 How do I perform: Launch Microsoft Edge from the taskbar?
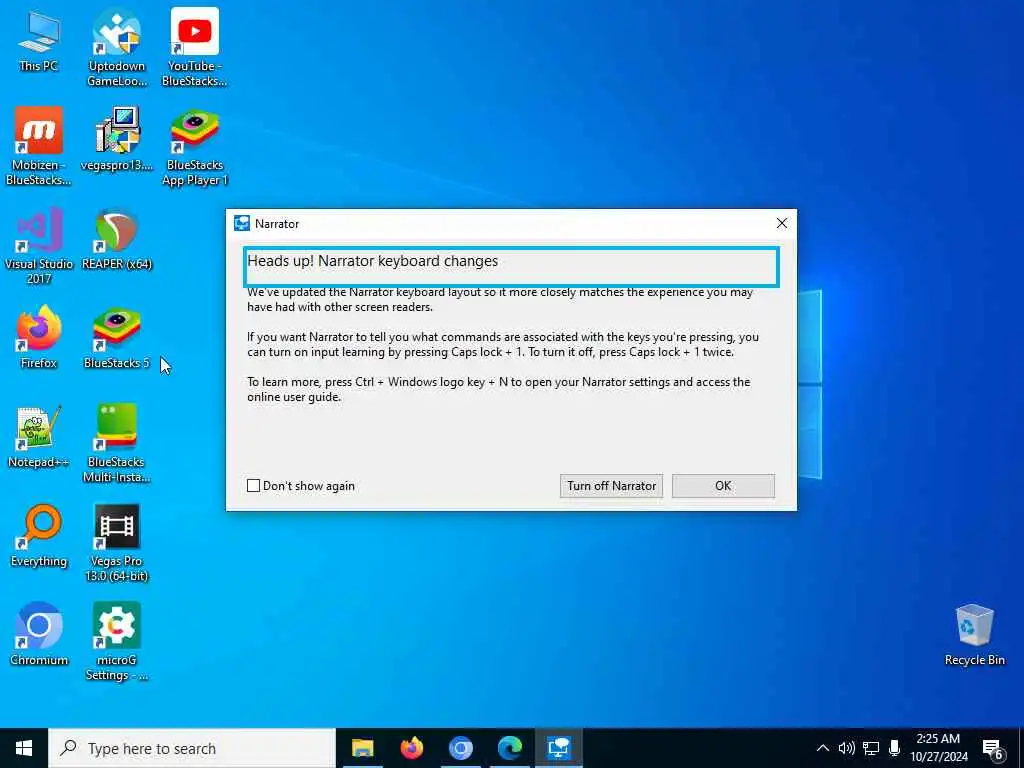(x=509, y=748)
